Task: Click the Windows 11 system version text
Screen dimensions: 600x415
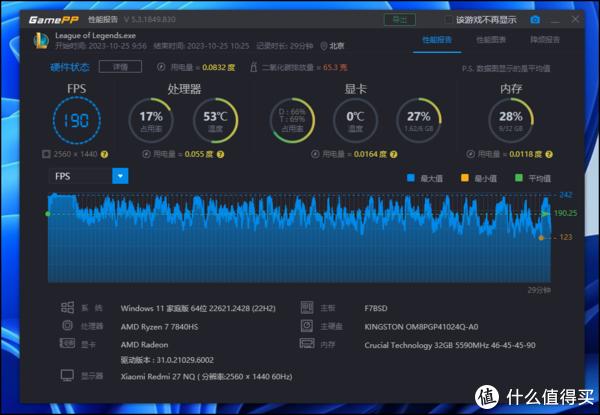Action: click(198, 308)
